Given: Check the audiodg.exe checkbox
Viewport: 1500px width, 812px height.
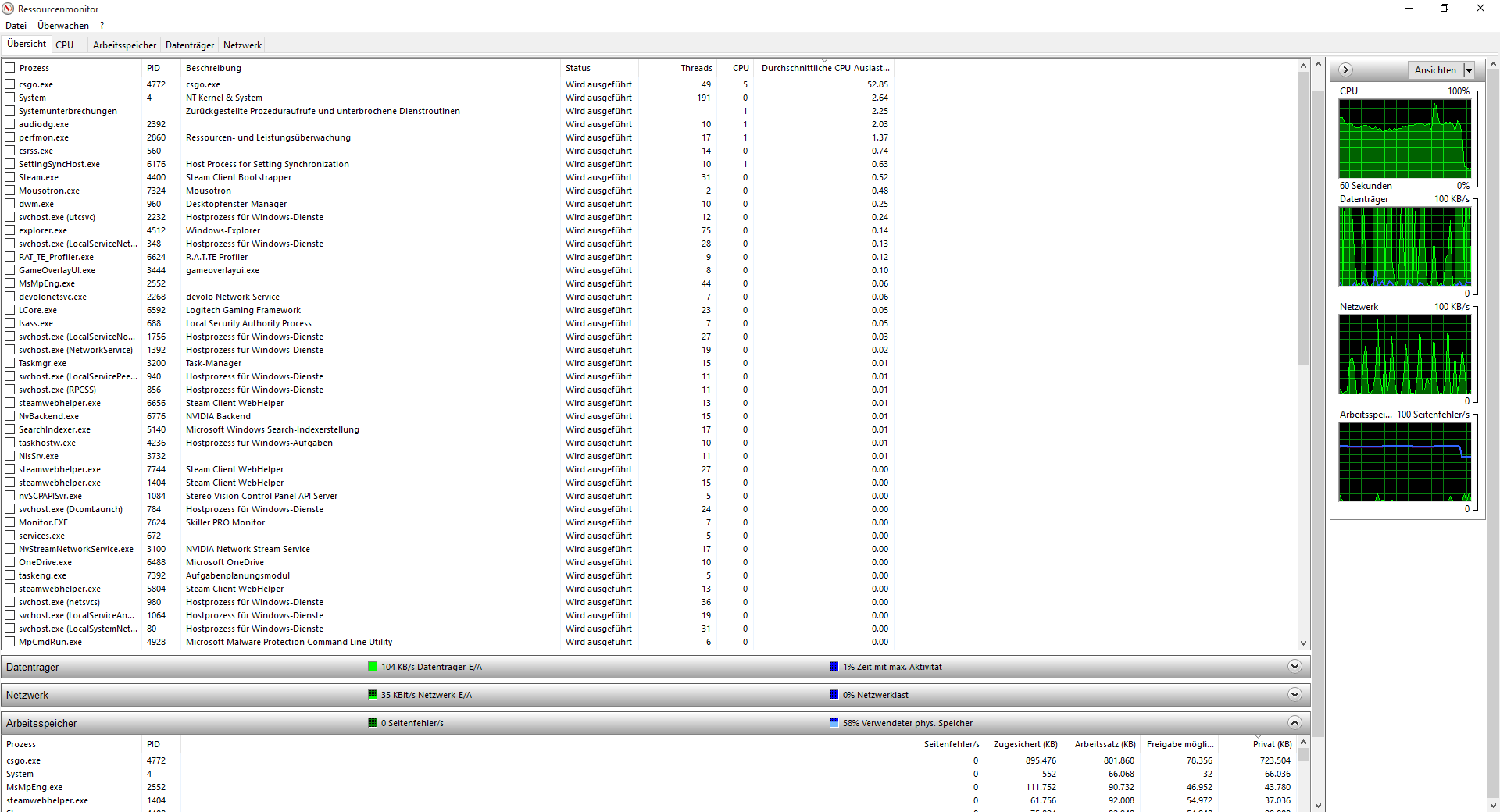Looking at the screenshot, I should [x=10, y=124].
